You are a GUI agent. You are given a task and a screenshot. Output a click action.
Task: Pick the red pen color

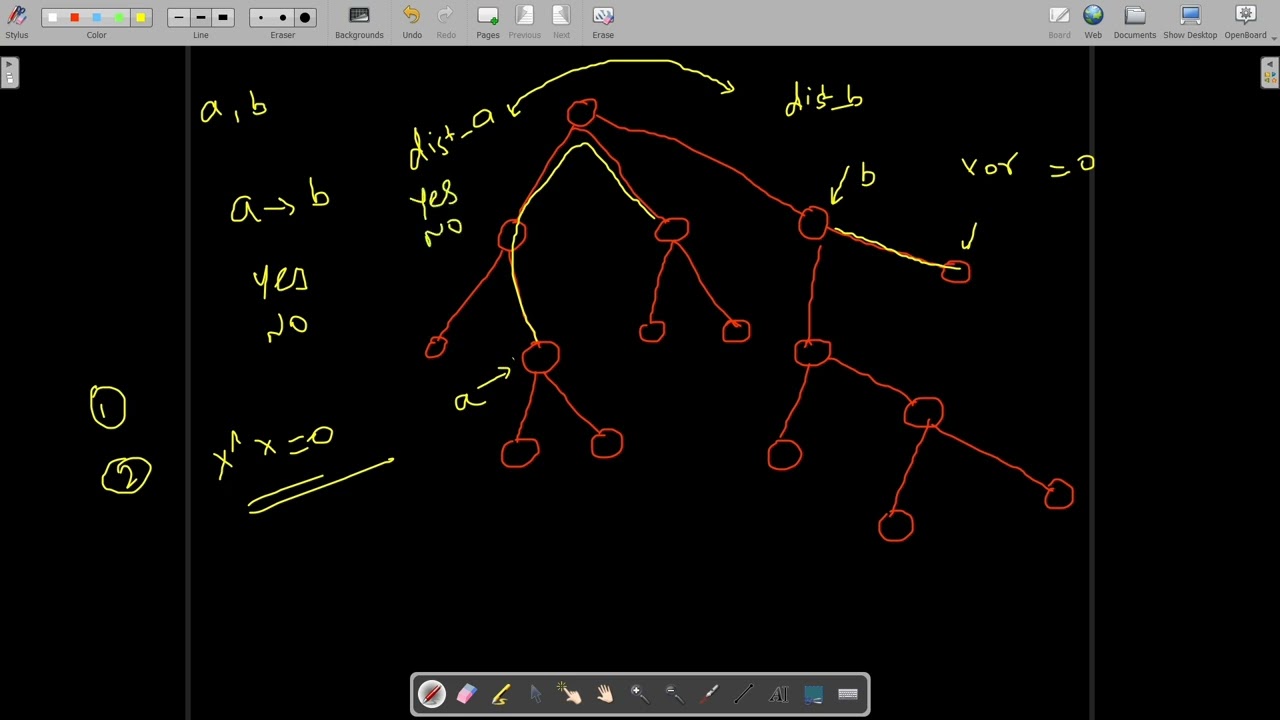coord(74,17)
